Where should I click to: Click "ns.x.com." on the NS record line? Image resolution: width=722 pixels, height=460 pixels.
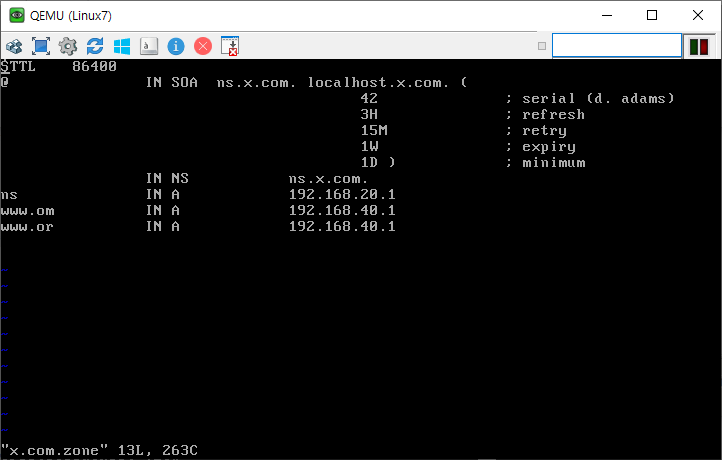328,179
